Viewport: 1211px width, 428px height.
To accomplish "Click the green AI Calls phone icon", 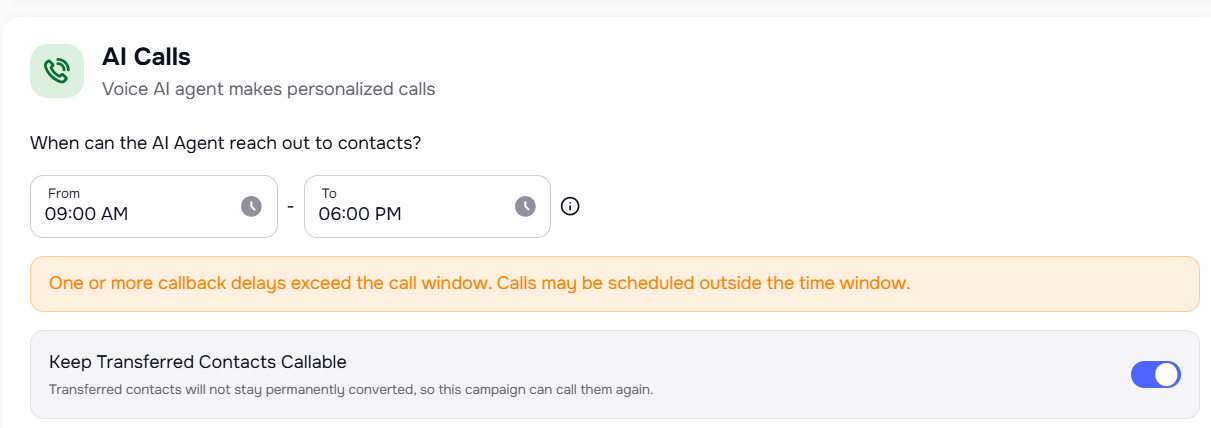I will (x=57, y=71).
